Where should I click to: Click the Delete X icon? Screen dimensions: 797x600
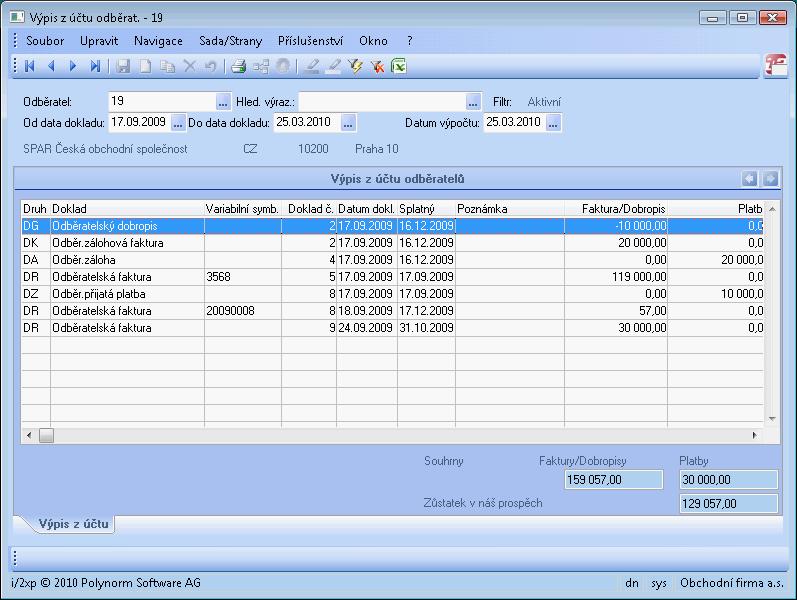[190, 66]
